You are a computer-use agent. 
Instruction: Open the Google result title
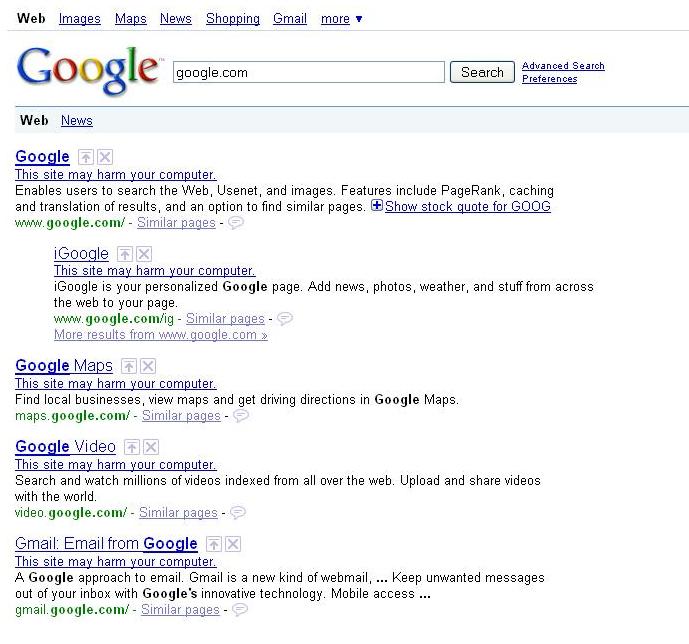(x=42, y=157)
